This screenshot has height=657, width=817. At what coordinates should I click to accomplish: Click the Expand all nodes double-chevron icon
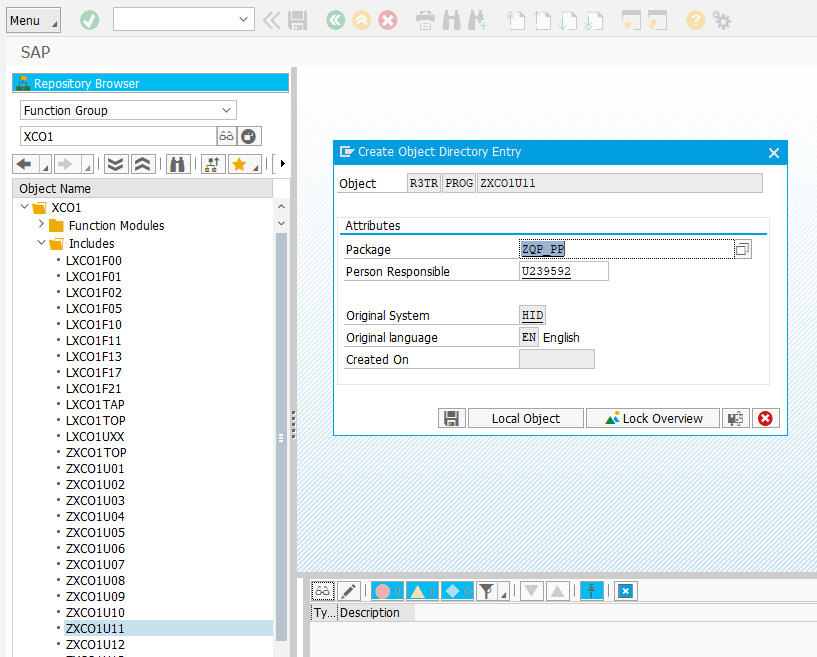(116, 164)
